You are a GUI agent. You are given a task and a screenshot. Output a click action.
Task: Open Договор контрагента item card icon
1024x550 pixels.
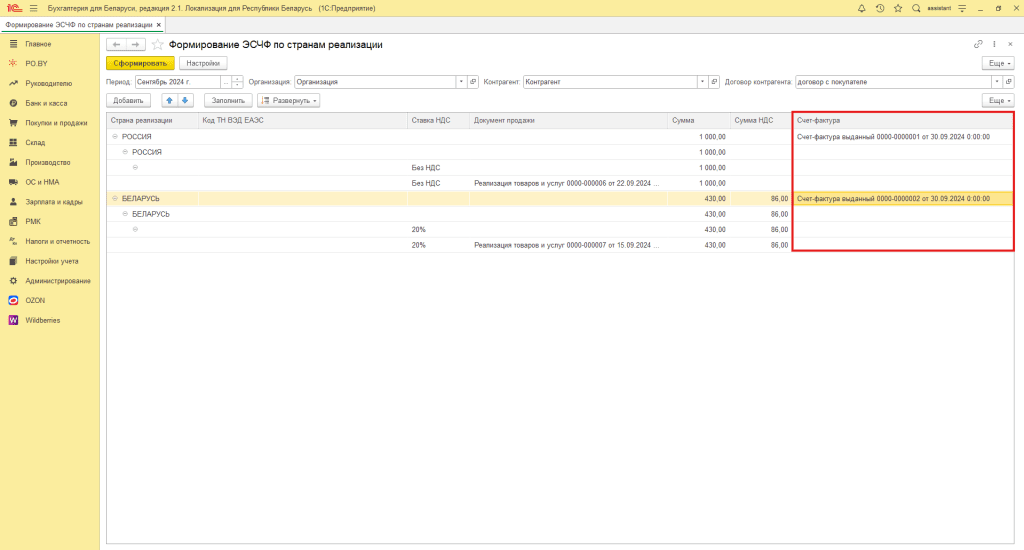click(1009, 82)
